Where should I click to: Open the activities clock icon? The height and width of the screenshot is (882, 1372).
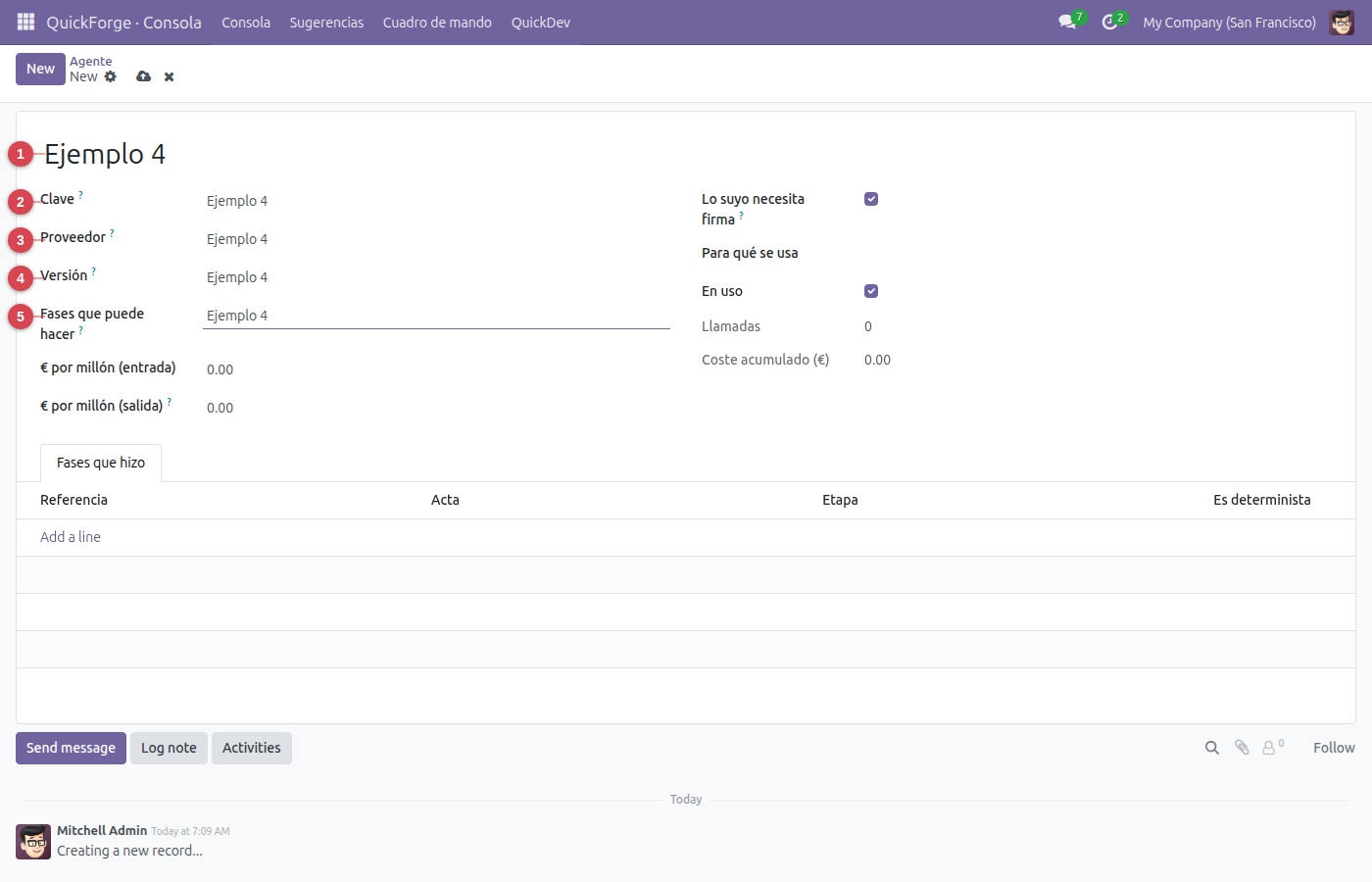(1109, 22)
